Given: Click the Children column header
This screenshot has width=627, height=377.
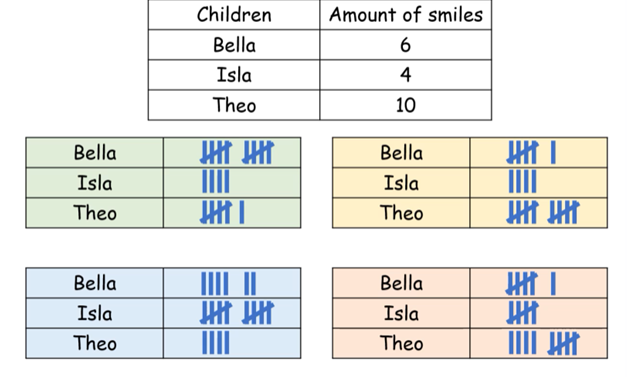Looking at the screenshot, I should point(234,15).
